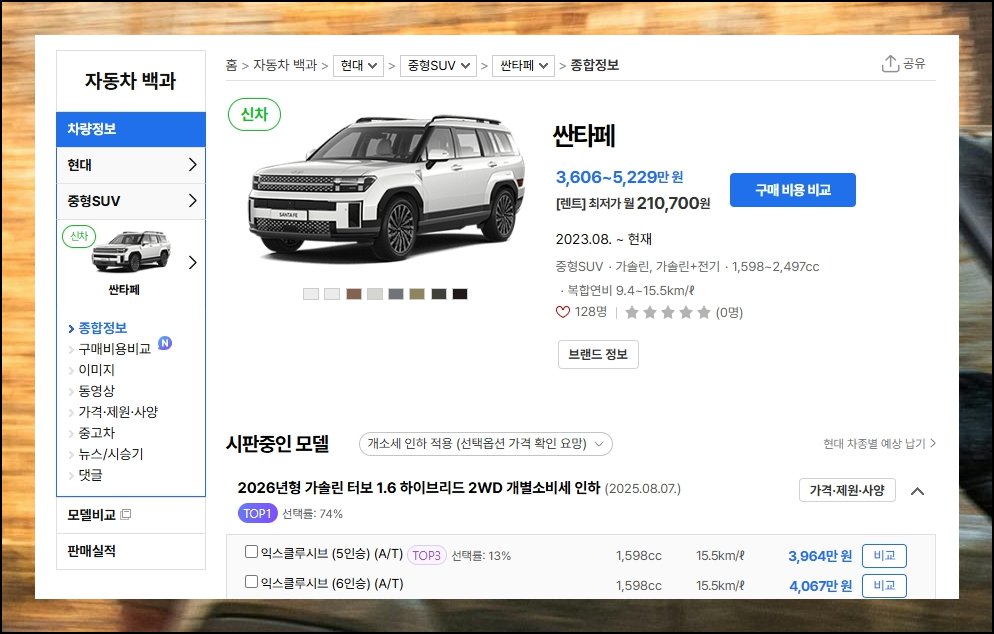Open 구매비용비교 in the sidebar
Image resolution: width=994 pixels, height=634 pixels.
click(x=115, y=349)
